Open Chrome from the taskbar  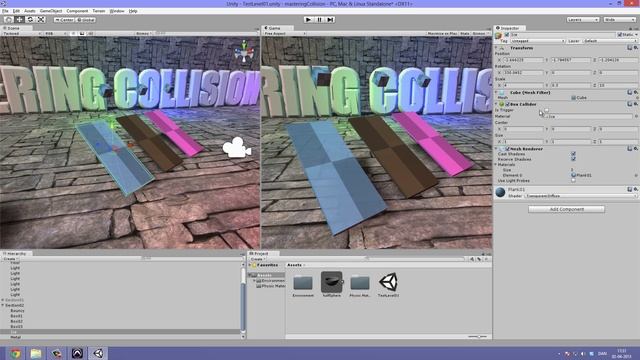[x=16, y=353]
